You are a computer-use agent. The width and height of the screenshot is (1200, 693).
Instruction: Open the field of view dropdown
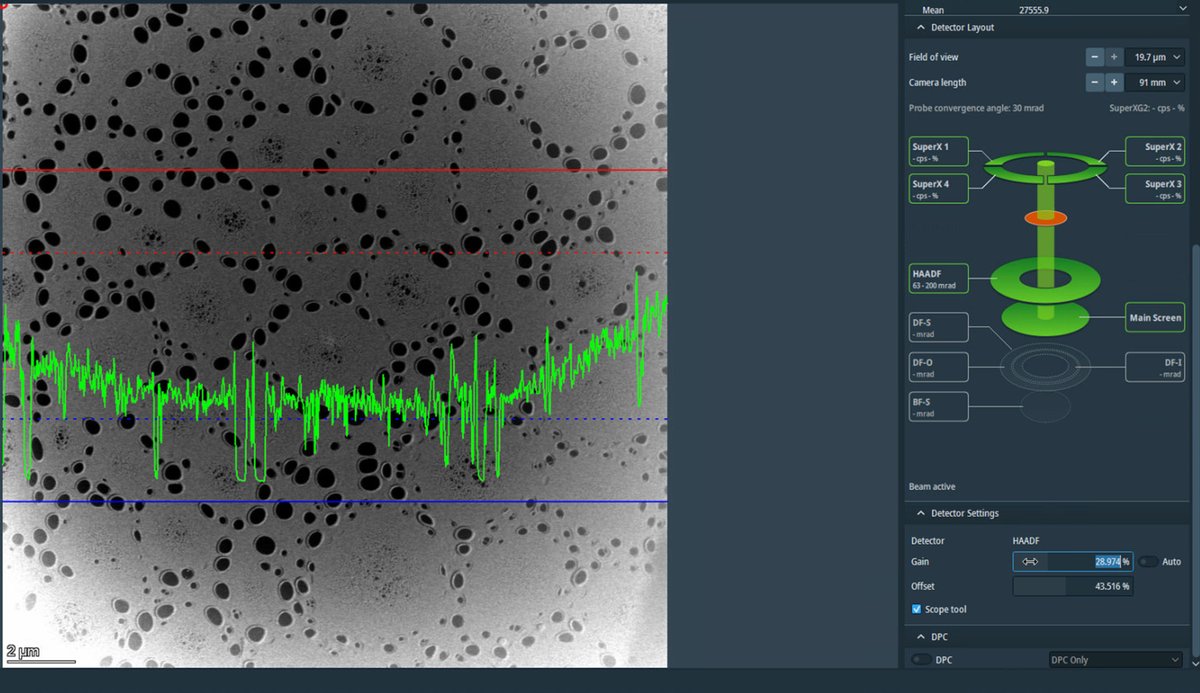[1153, 57]
